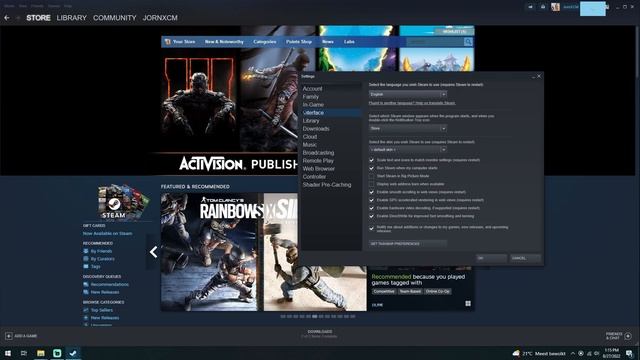Viewport: 640px width, 360px height.
Task: Open the language dropdown showing English
Action: (x=408, y=94)
